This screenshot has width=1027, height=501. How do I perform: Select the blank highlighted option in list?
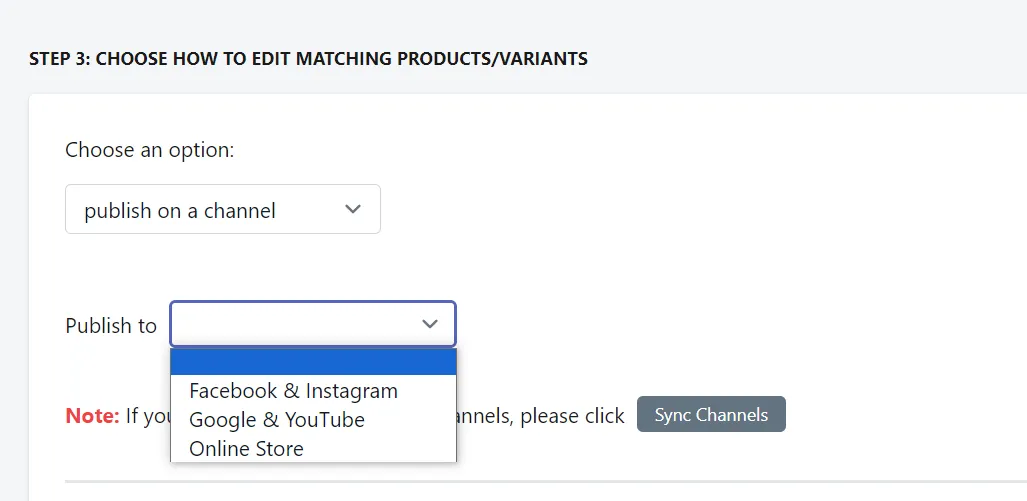(x=313, y=362)
